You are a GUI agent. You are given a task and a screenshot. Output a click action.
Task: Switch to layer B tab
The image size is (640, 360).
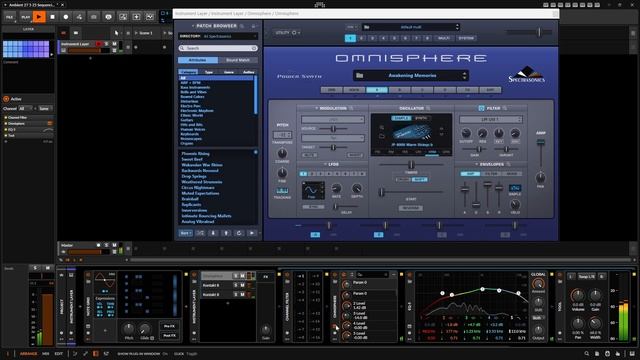(x=399, y=90)
